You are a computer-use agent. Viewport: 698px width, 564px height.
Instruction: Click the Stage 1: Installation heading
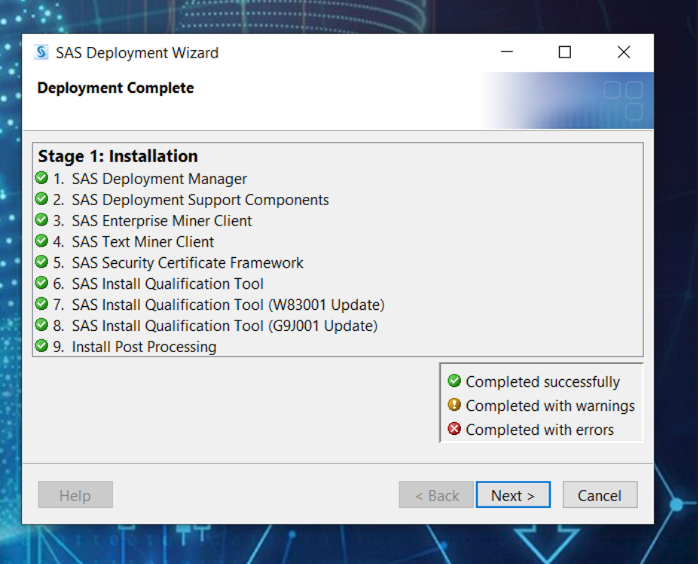[118, 156]
